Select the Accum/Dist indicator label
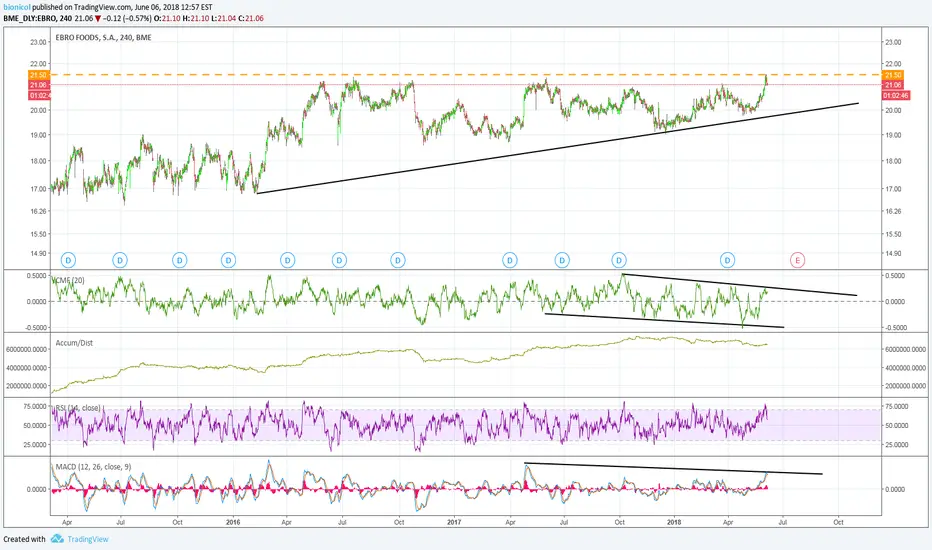 [74, 343]
